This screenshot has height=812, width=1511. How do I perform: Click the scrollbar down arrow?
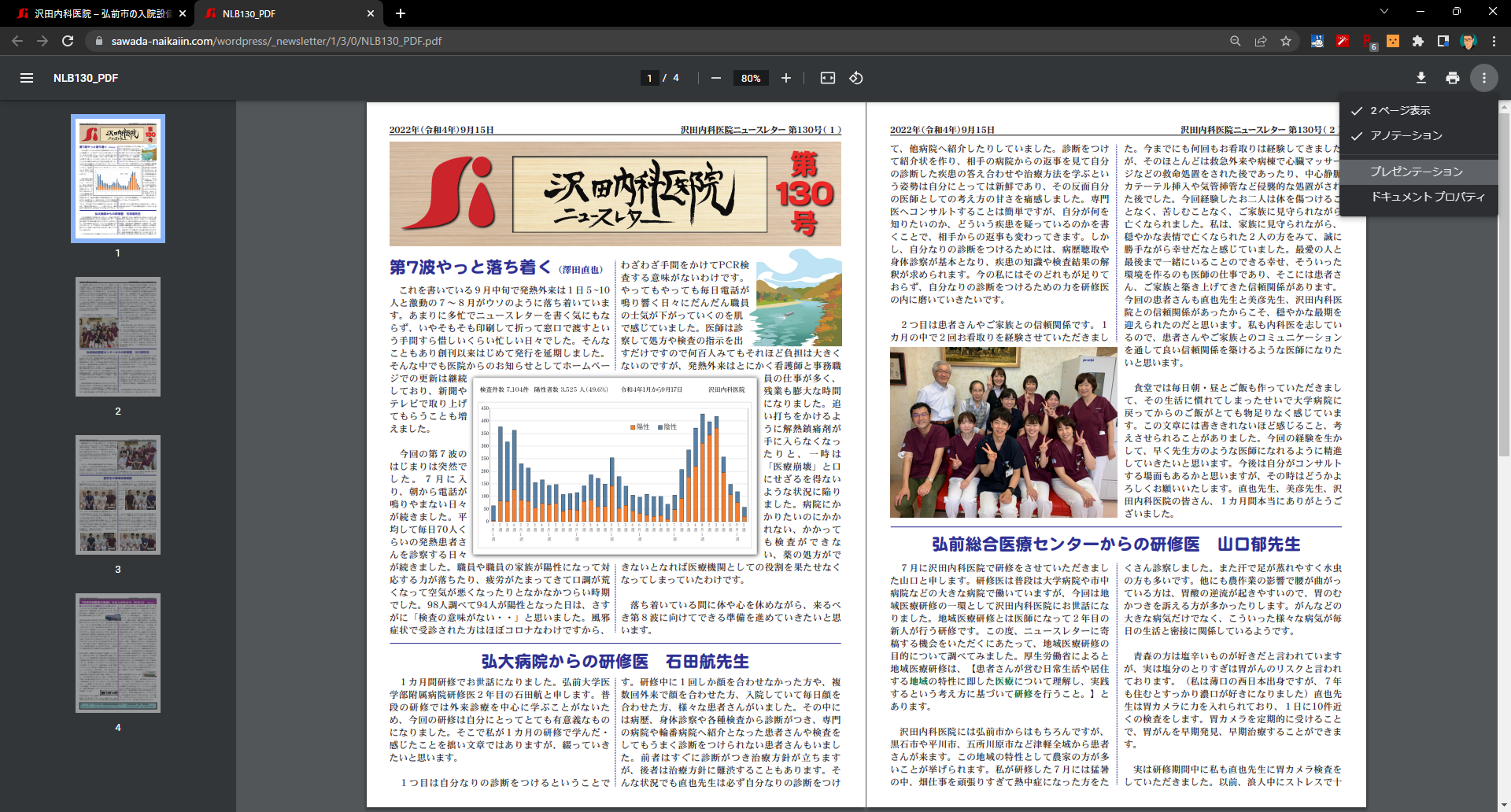click(x=1505, y=806)
